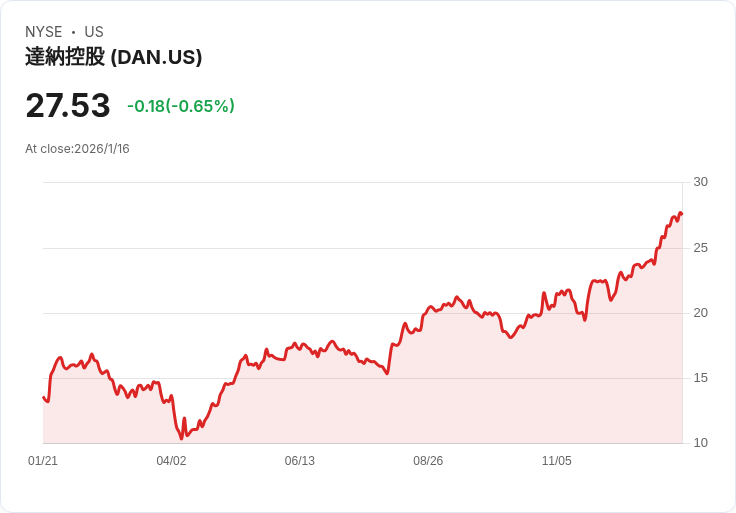
Task: Click the green -0.18(-0.65%) change value
Action: tap(181, 106)
